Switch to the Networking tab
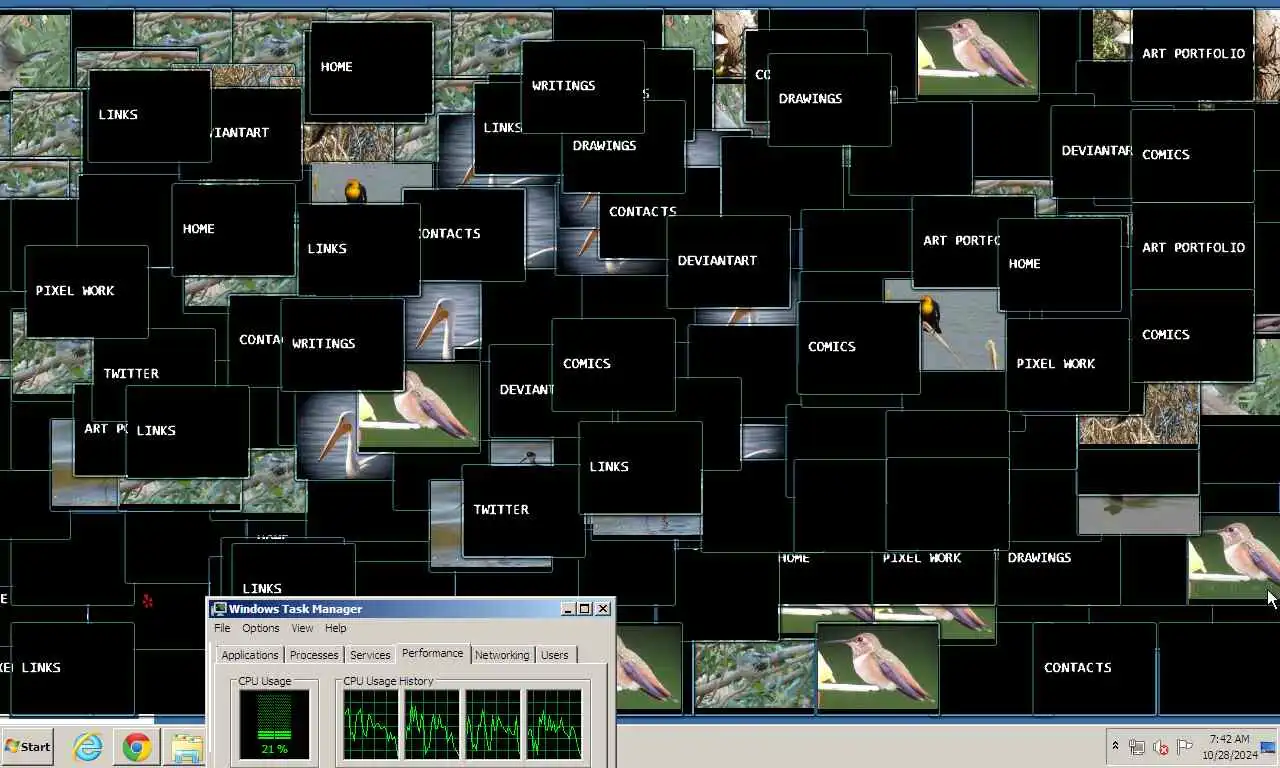Viewport: 1280px width, 768px height. [502, 655]
